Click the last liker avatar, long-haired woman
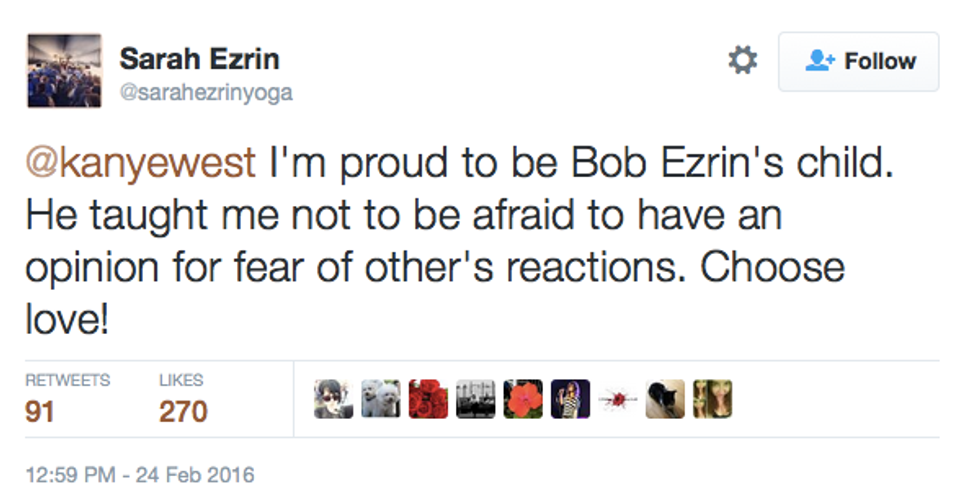The width and height of the screenshot is (980, 497). coord(712,399)
